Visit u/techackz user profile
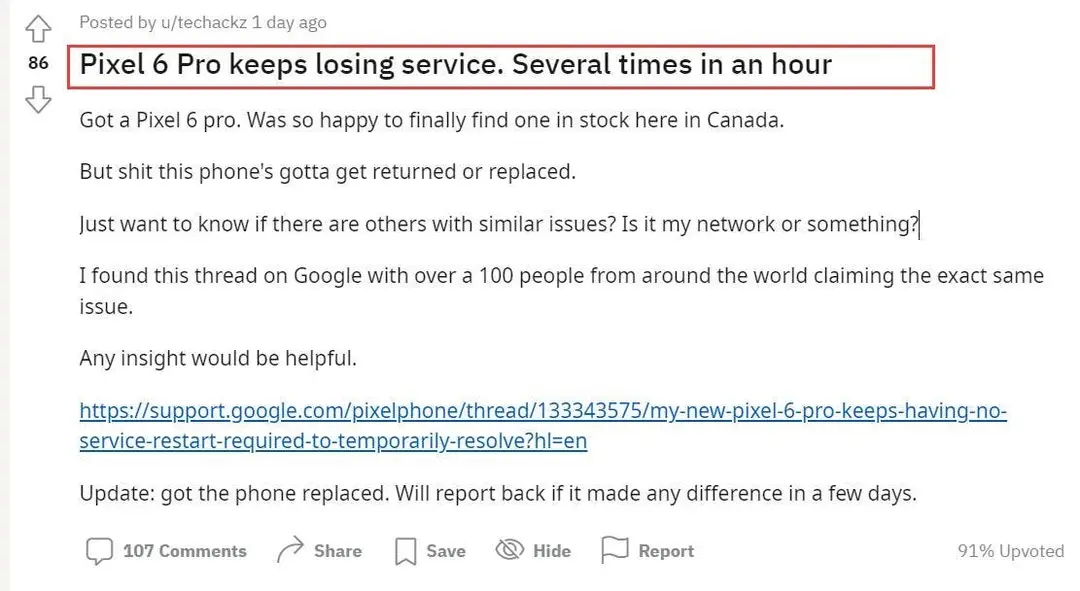Screen dimensions: 1080x591 (x=204, y=23)
